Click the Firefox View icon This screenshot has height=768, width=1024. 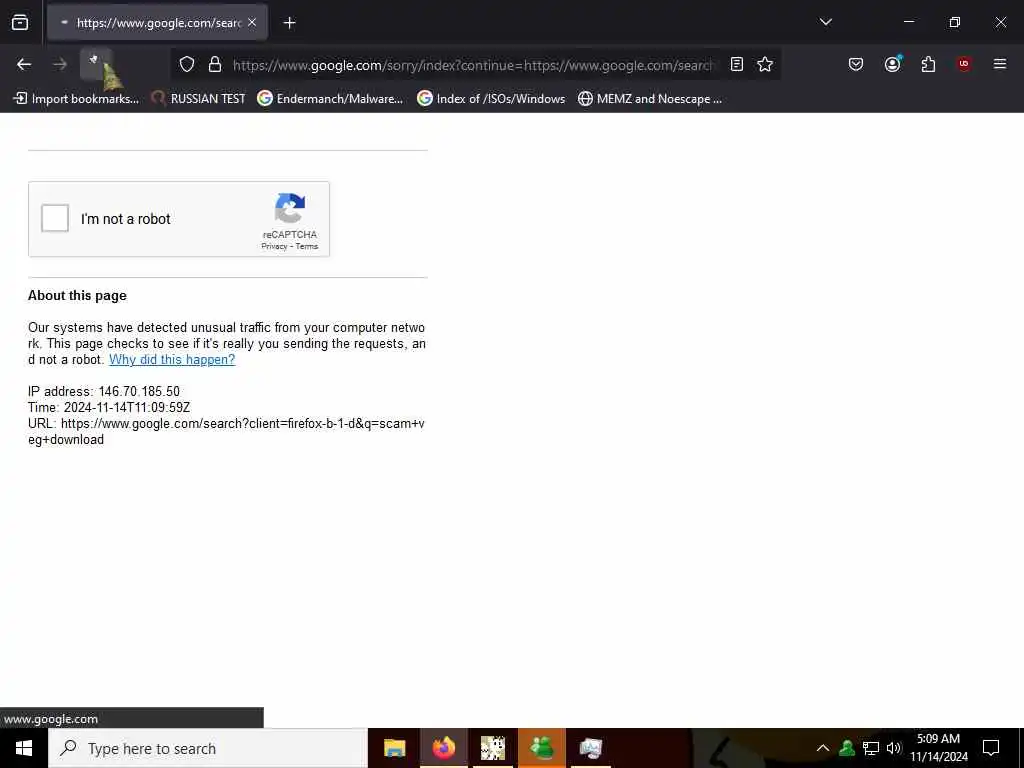point(20,23)
